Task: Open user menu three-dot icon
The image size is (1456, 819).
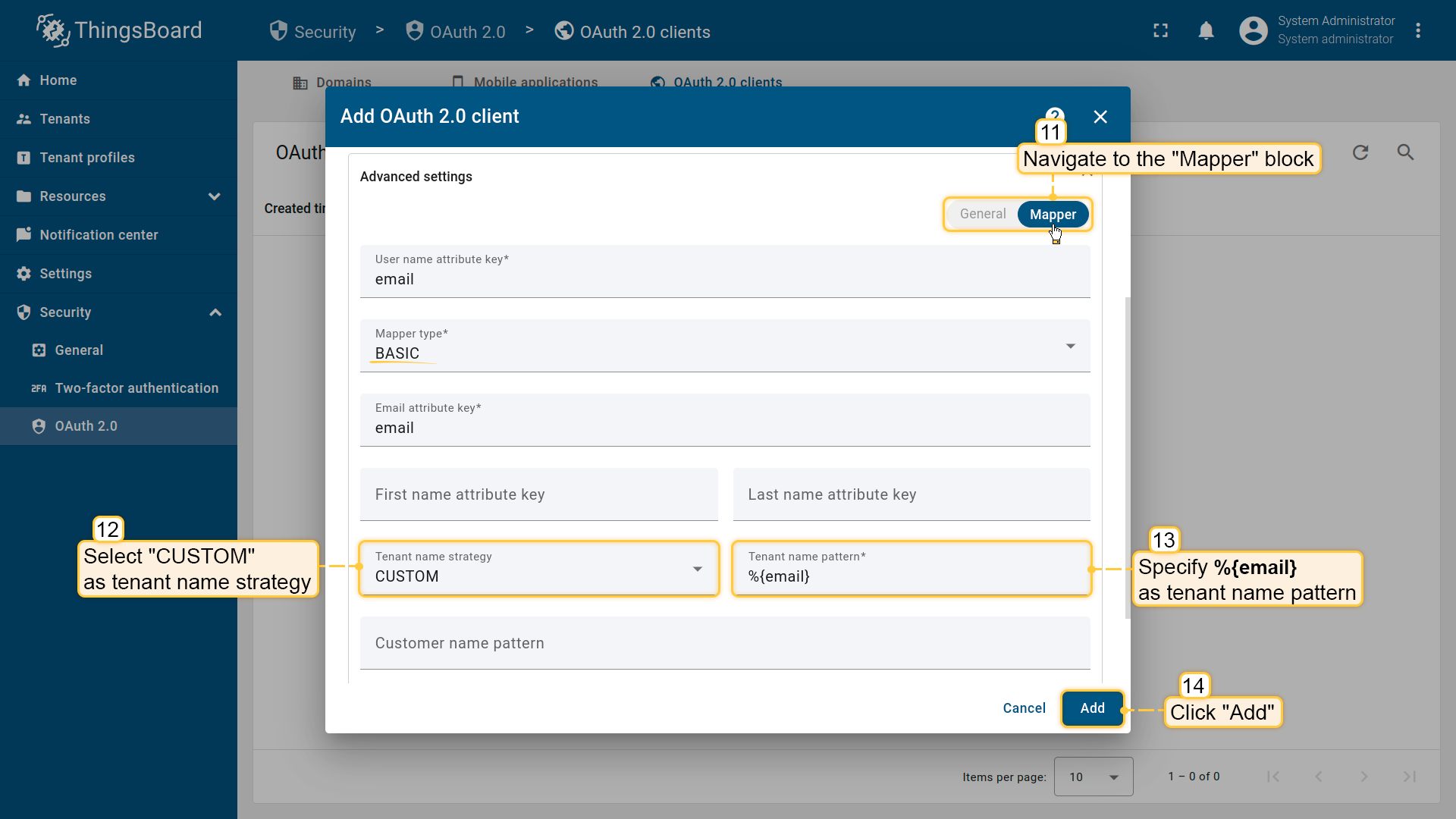Action: (1418, 30)
